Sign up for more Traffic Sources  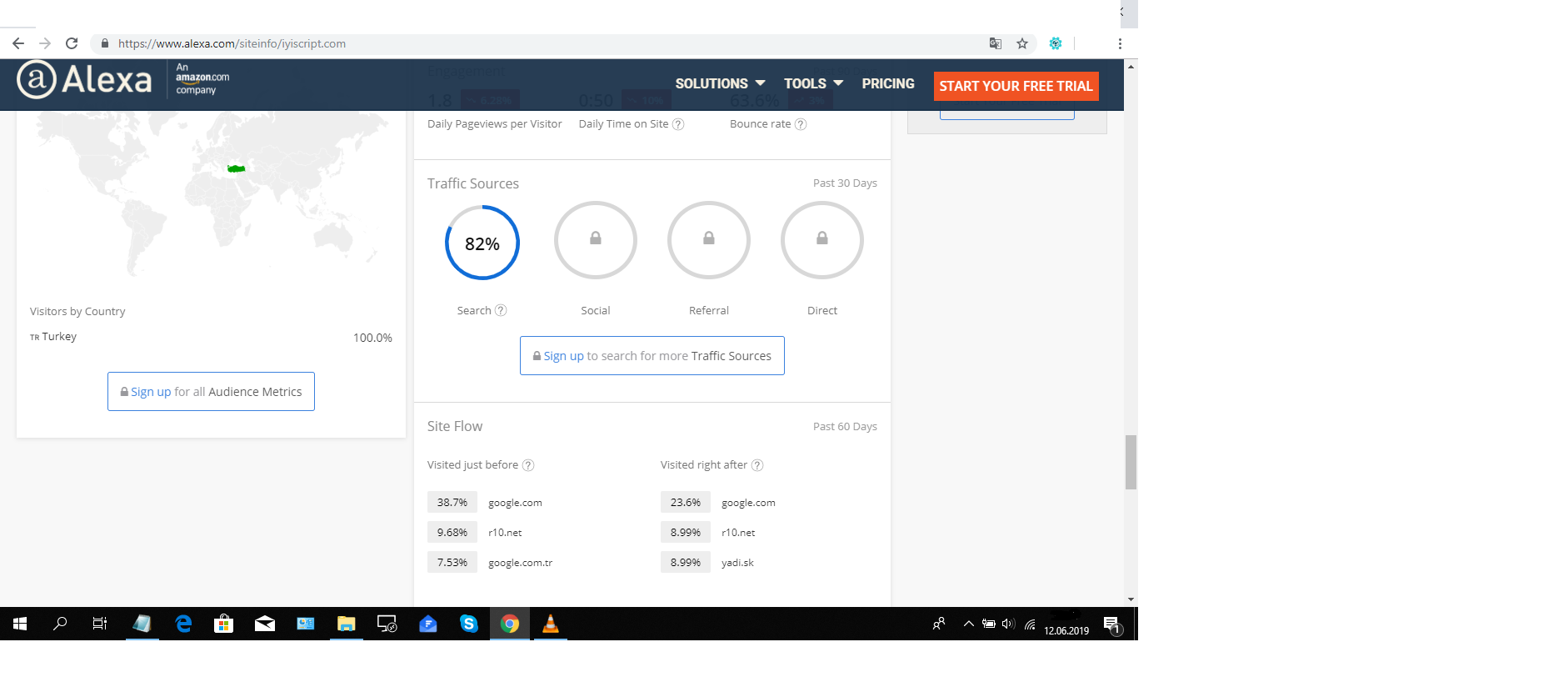point(652,355)
